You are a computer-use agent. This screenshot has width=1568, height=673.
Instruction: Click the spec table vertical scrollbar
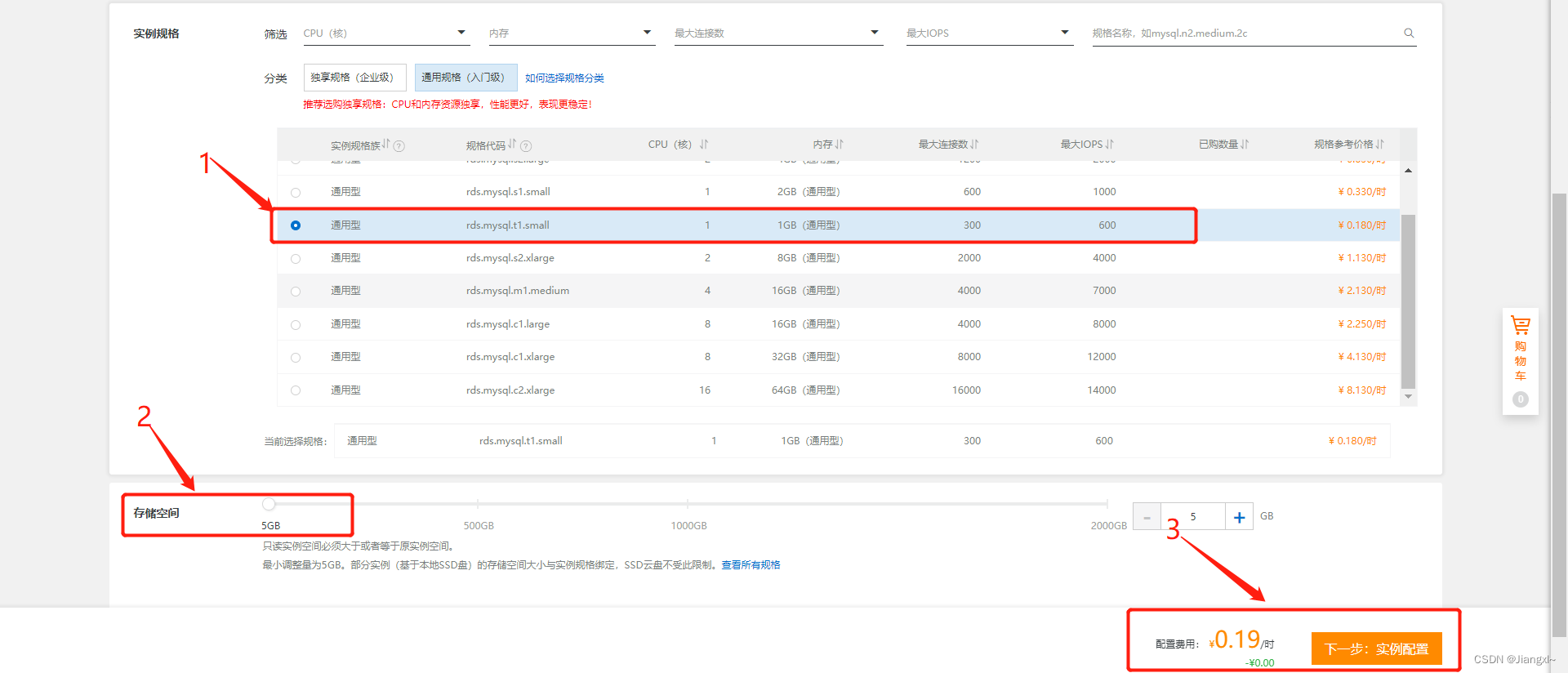1408,302
